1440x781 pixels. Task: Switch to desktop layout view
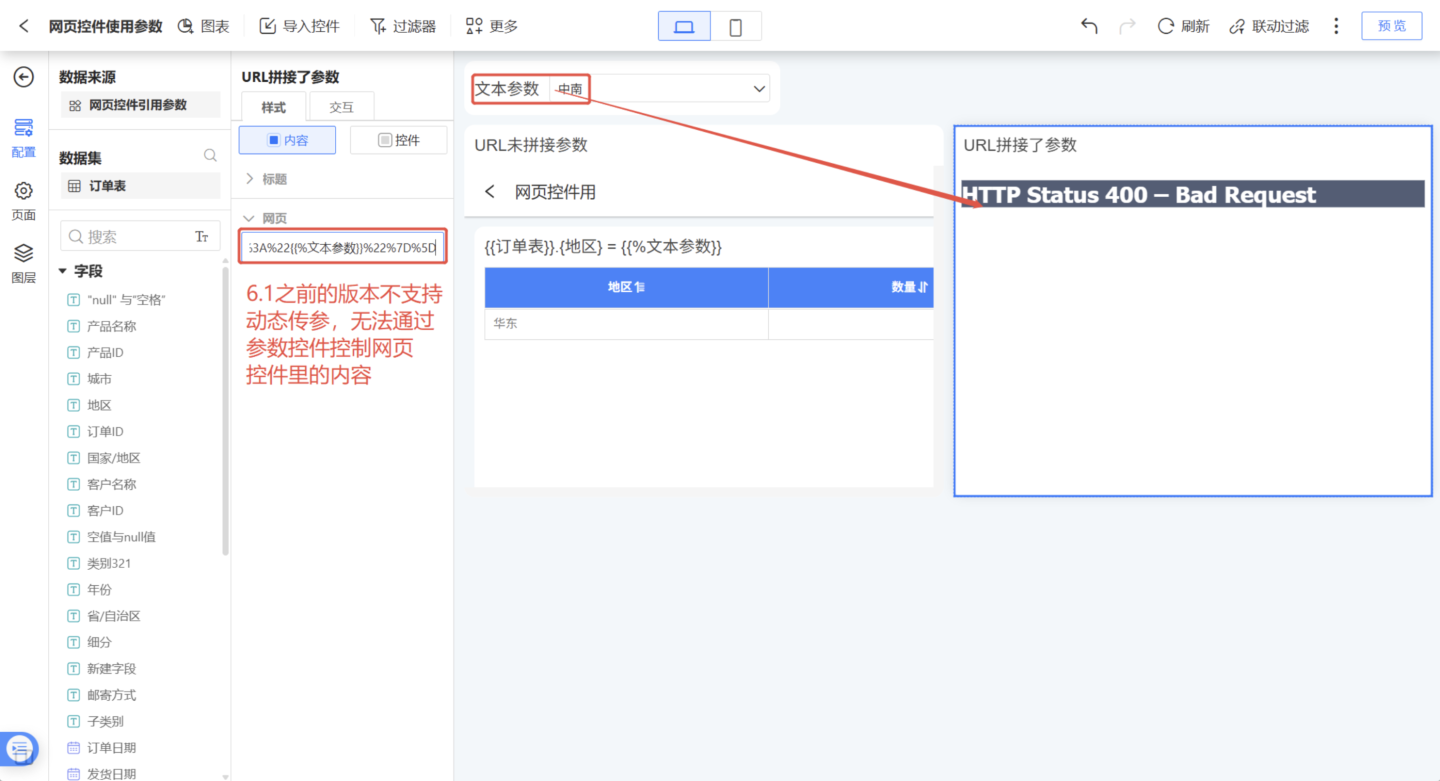pos(684,27)
